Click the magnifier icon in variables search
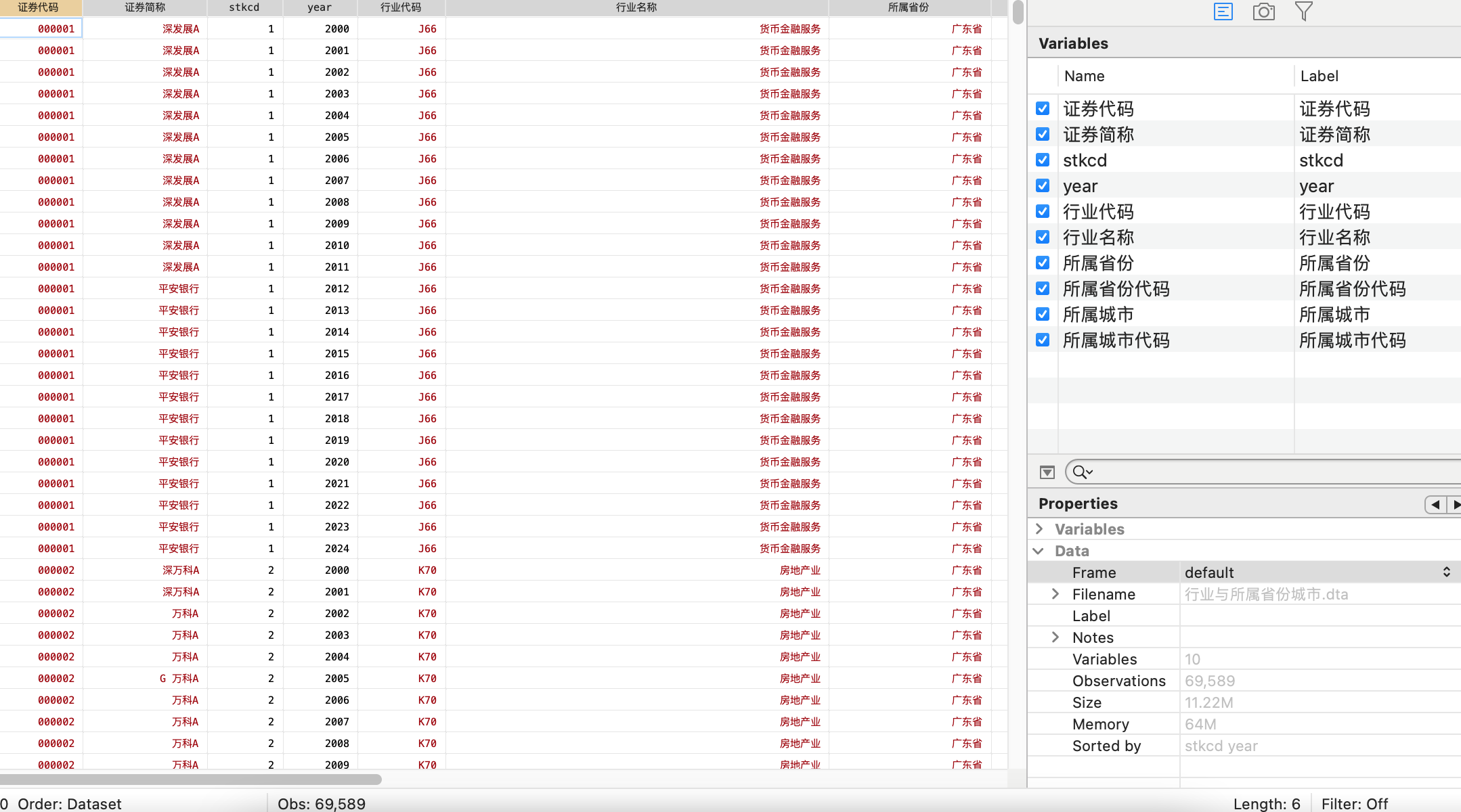 pyautogui.click(x=1081, y=472)
